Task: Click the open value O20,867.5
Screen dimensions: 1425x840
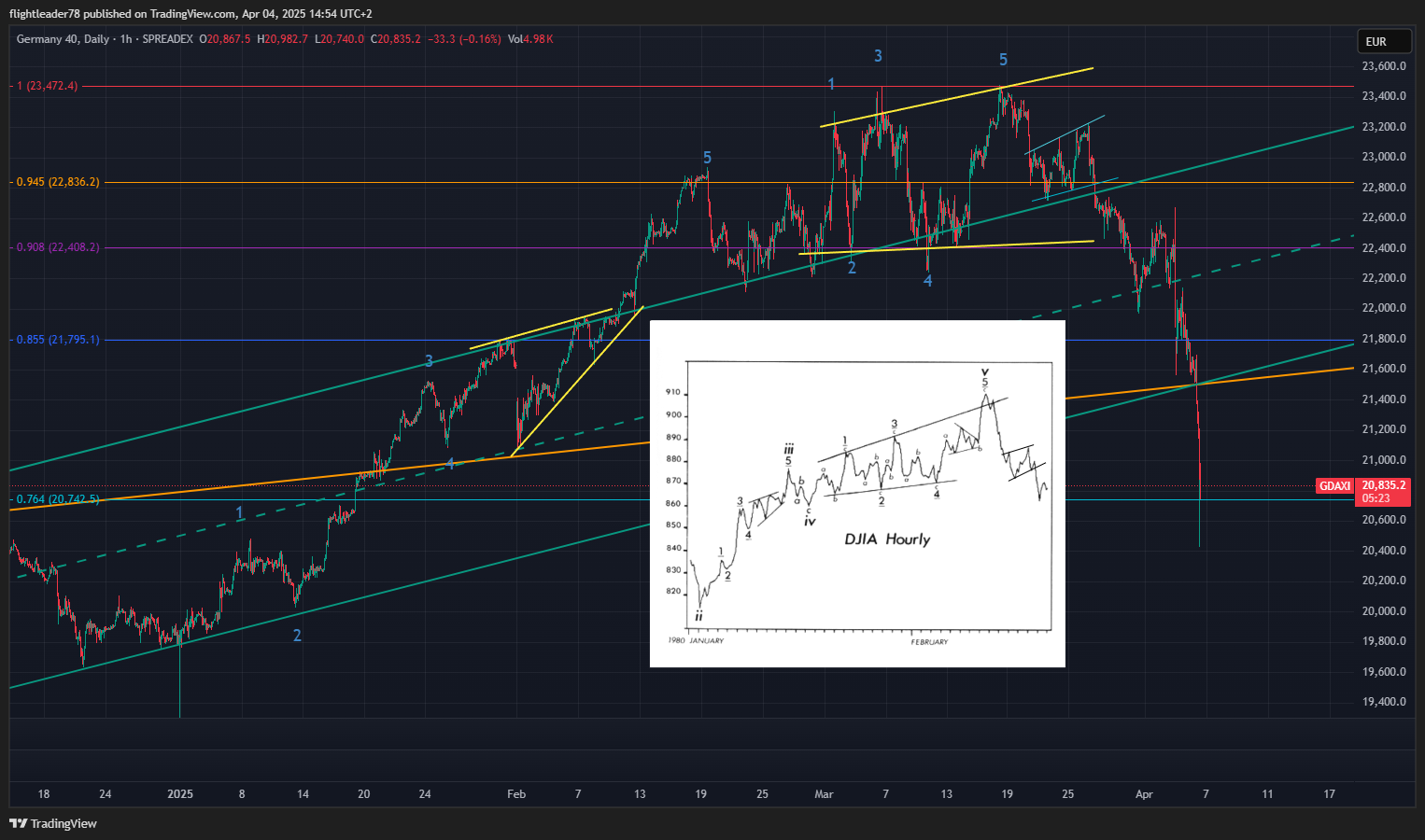Action: click(225, 39)
